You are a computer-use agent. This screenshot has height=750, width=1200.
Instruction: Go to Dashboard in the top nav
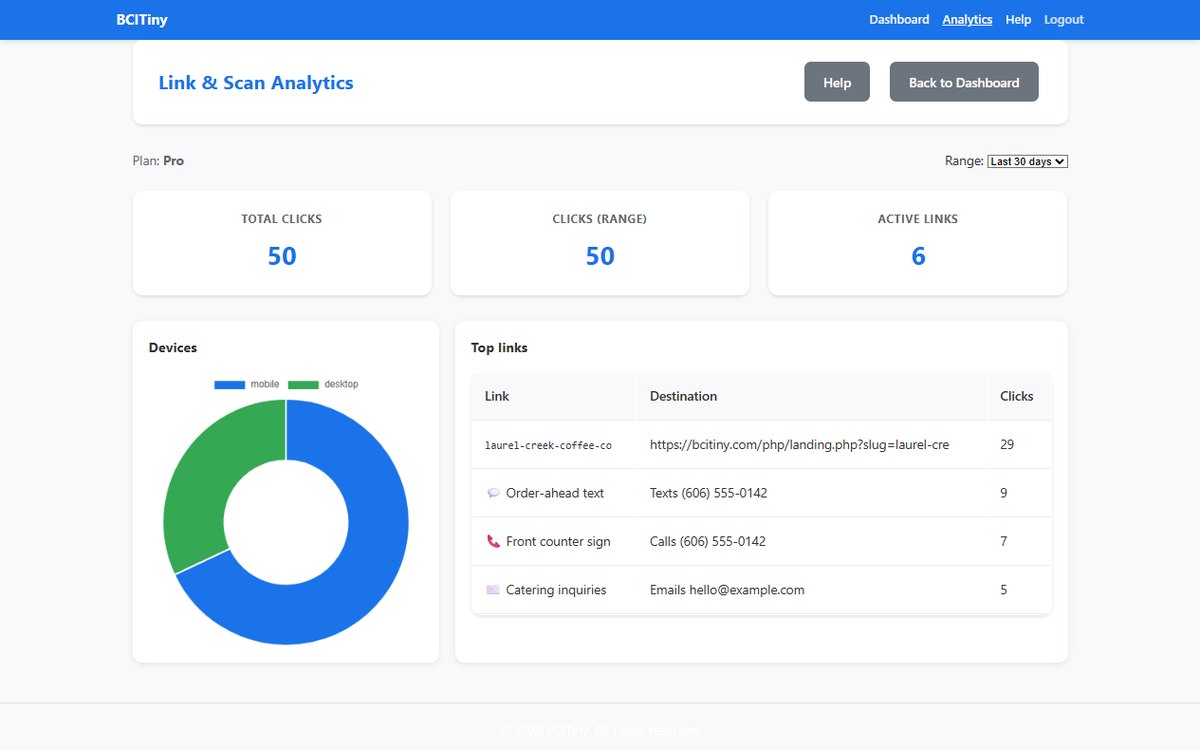pyautogui.click(x=899, y=20)
